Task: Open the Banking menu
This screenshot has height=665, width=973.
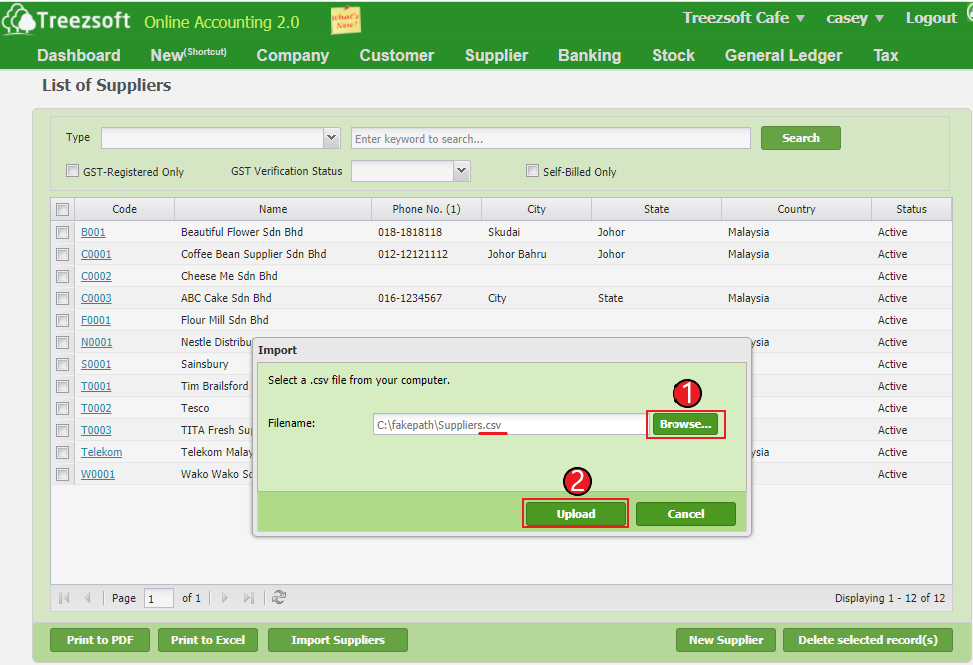Action: (589, 55)
